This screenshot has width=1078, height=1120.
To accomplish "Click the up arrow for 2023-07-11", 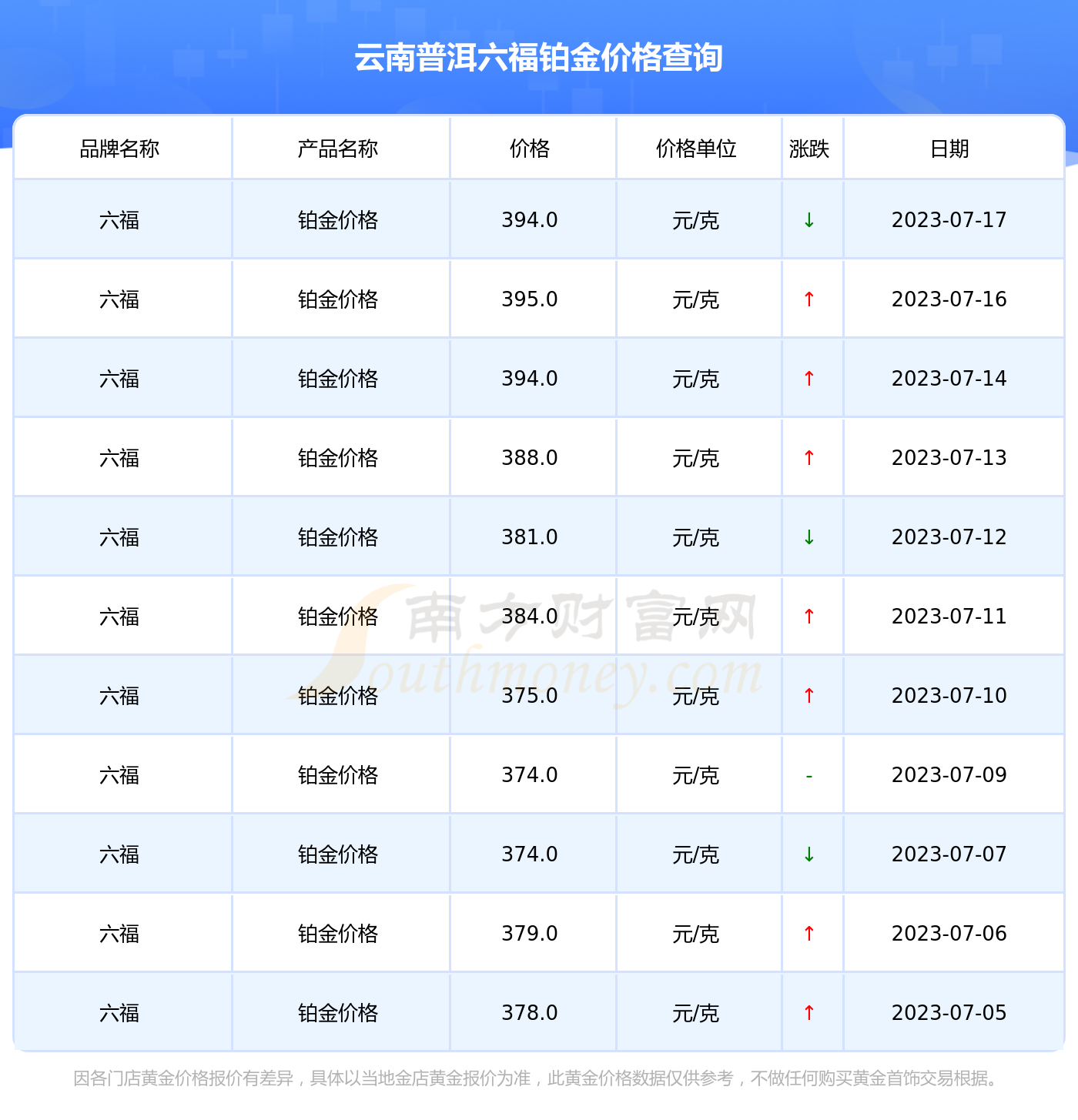I will pyautogui.click(x=809, y=617).
